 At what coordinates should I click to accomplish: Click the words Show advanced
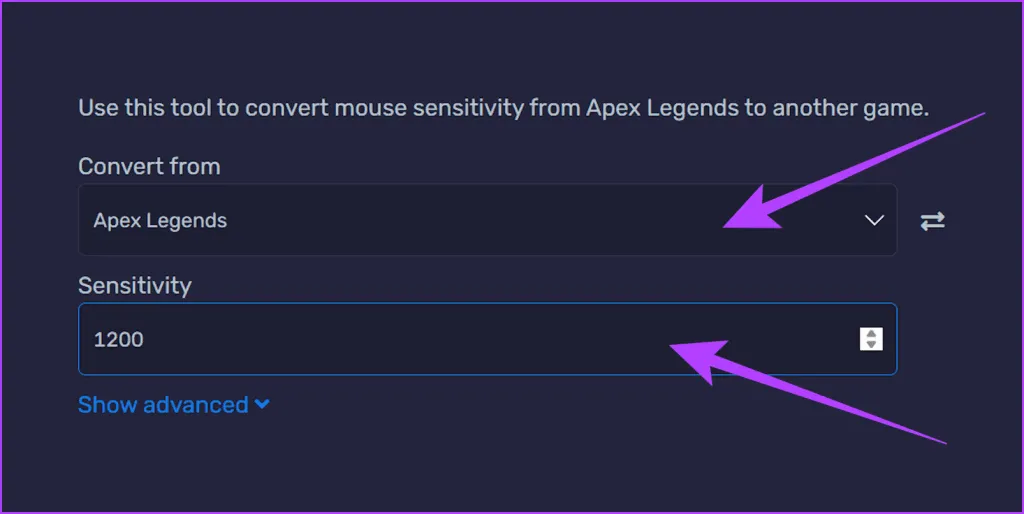coord(163,405)
